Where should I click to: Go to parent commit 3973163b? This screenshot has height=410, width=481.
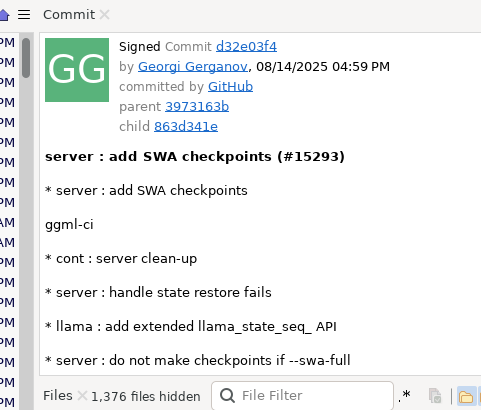coord(197,107)
